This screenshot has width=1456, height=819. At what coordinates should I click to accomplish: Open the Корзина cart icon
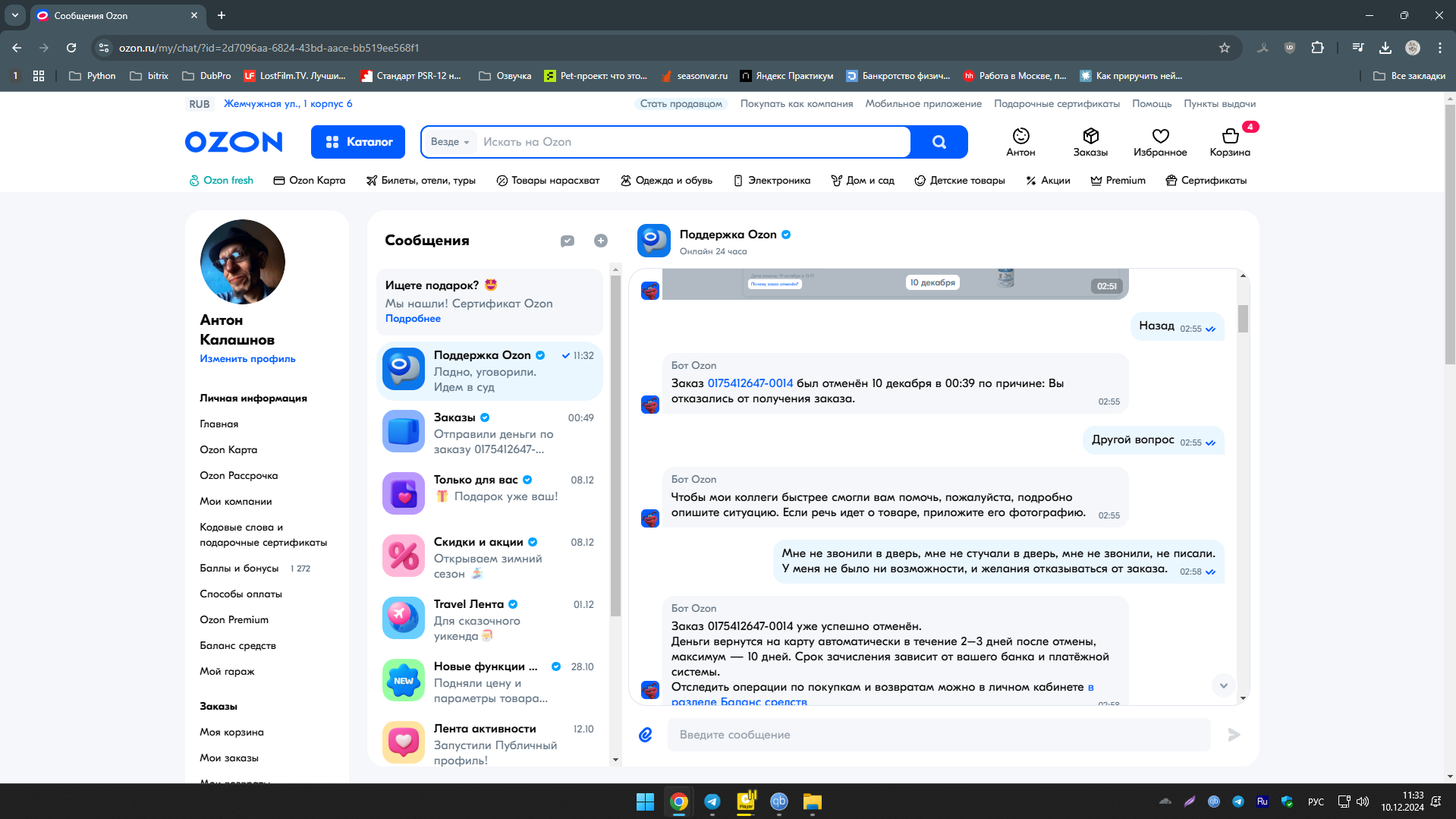click(x=1230, y=142)
